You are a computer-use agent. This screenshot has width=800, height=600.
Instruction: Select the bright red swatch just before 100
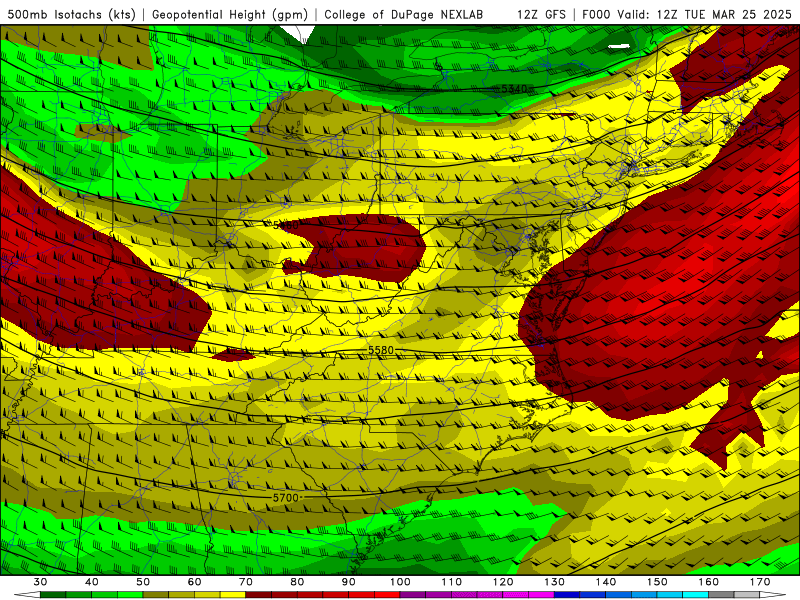coord(388,595)
